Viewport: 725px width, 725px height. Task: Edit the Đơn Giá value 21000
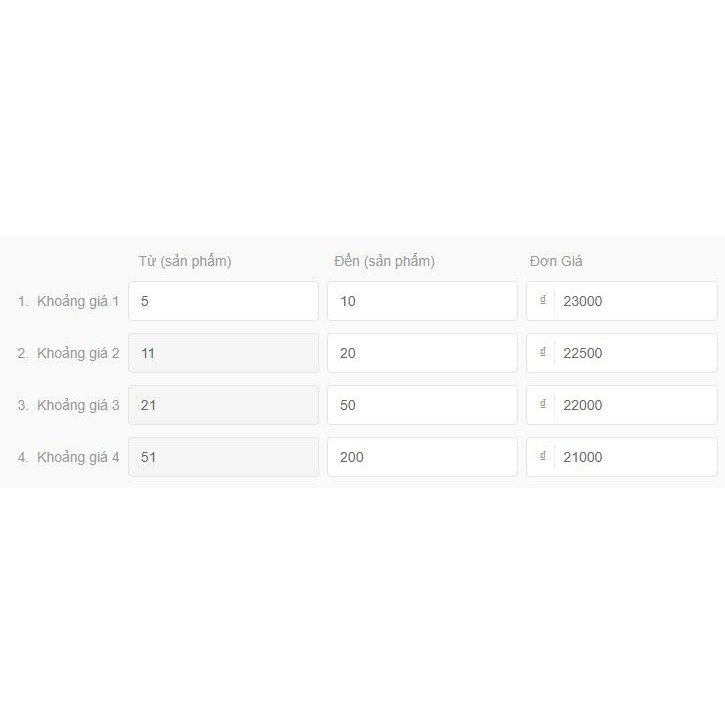[x=635, y=457]
